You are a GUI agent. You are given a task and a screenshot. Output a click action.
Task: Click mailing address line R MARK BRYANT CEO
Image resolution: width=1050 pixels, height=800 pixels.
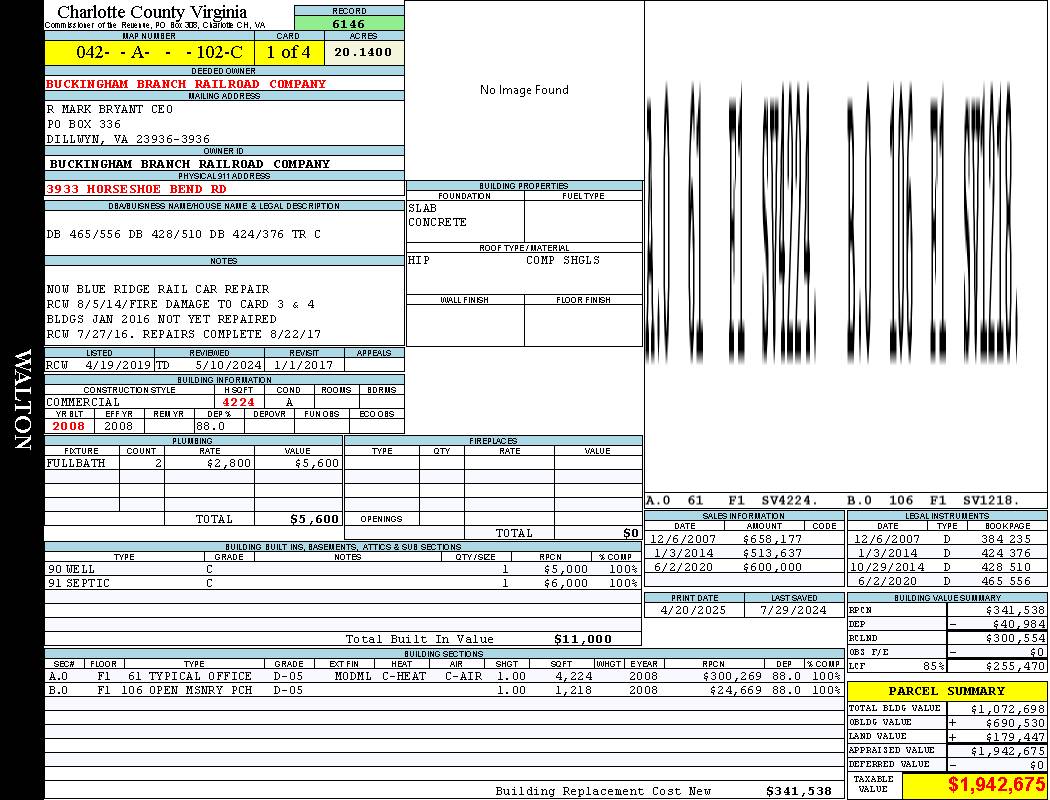tap(110, 109)
